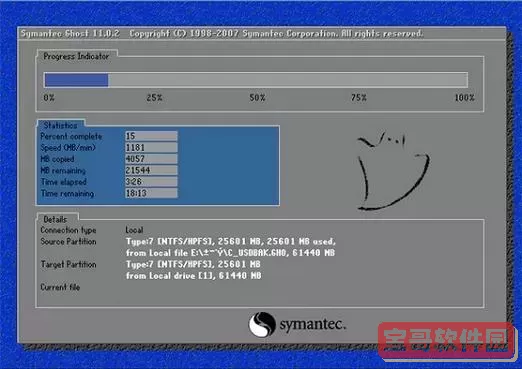
Task: Click the symantec wordmark text
Action: point(312,324)
